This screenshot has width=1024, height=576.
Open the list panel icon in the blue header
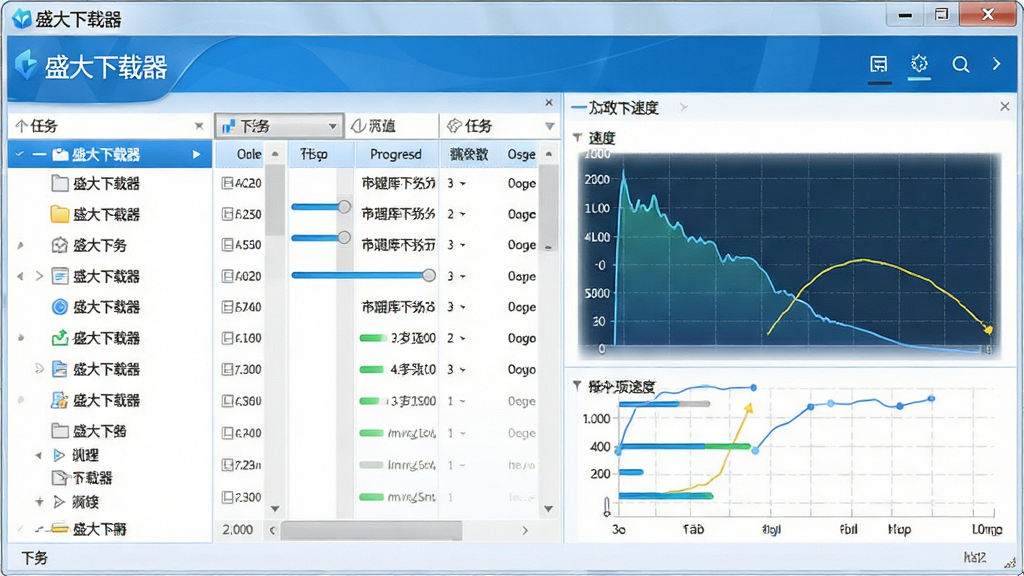click(x=879, y=64)
